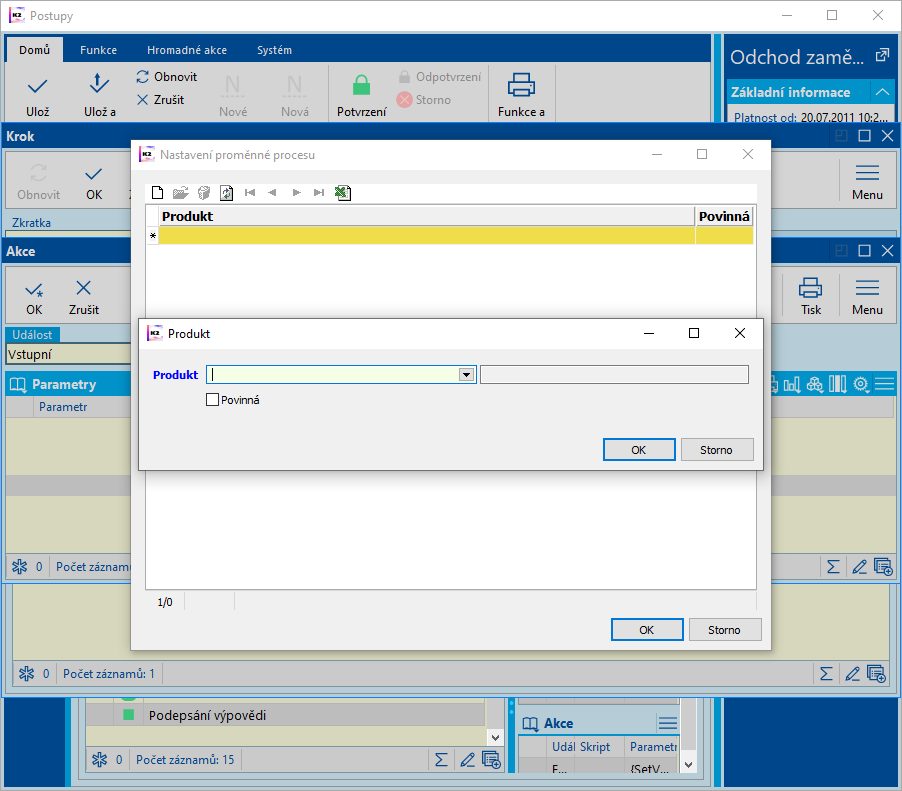This screenshot has width=902, height=791.
Task: Click gear settings icon in Parametry header
Action: click(x=861, y=384)
